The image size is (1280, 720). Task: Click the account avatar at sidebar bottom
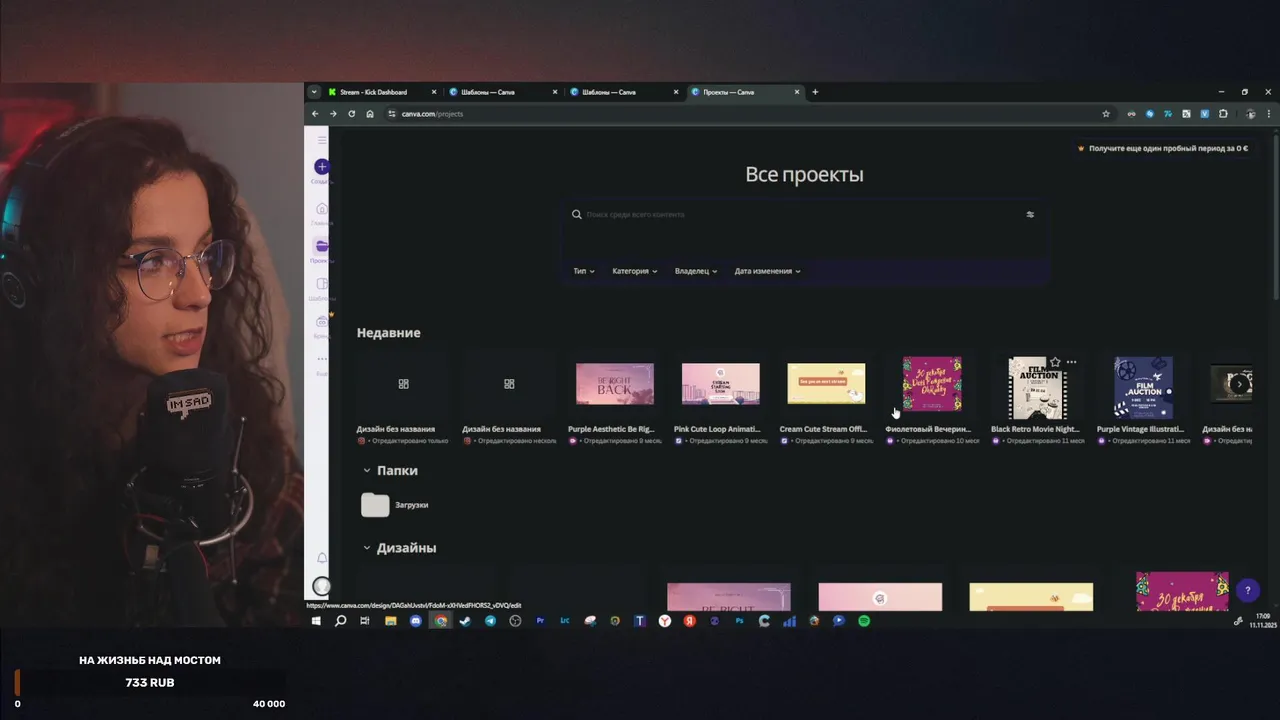coord(321,587)
